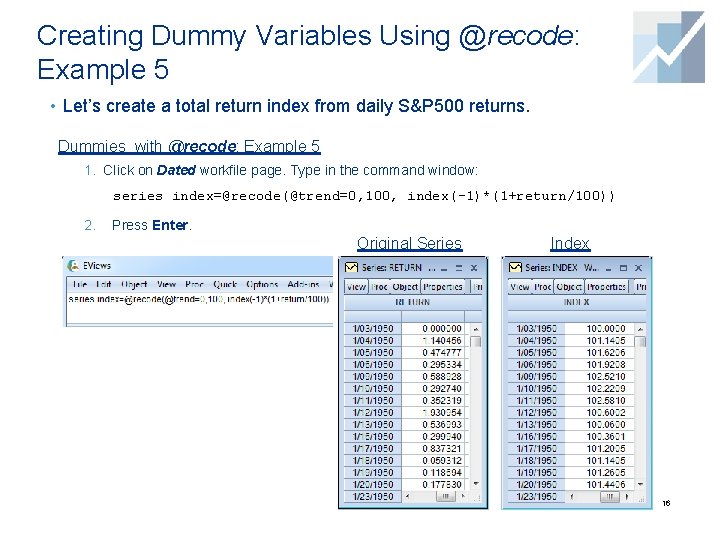Select date 1/23/1950 in INDEX window
Image resolution: width=720 pixels, height=540 pixels.
coord(536,496)
